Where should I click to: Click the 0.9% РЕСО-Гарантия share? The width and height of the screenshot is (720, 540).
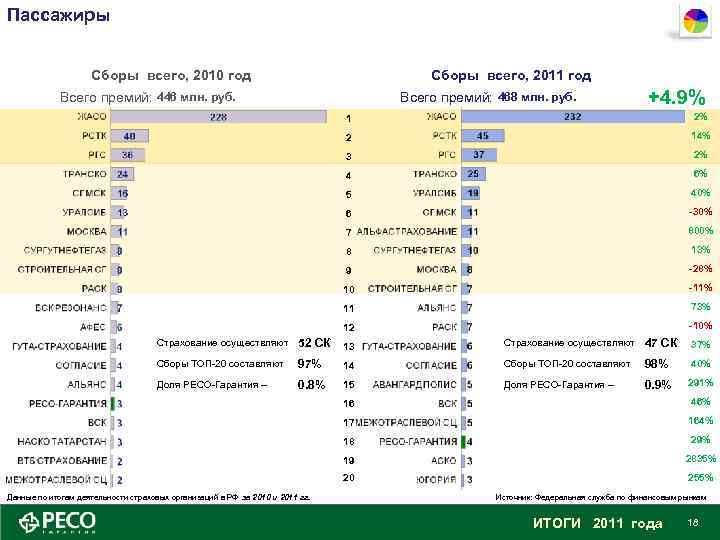(658, 384)
